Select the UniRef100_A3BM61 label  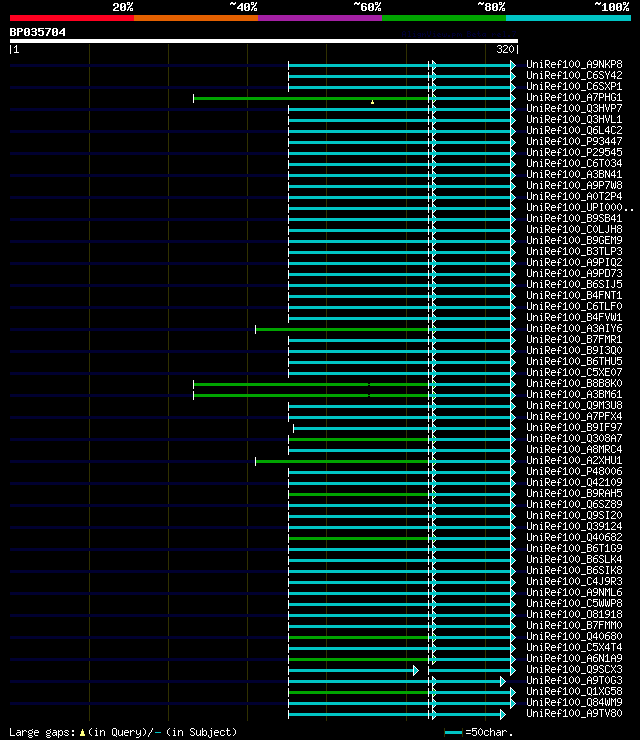click(x=574, y=394)
